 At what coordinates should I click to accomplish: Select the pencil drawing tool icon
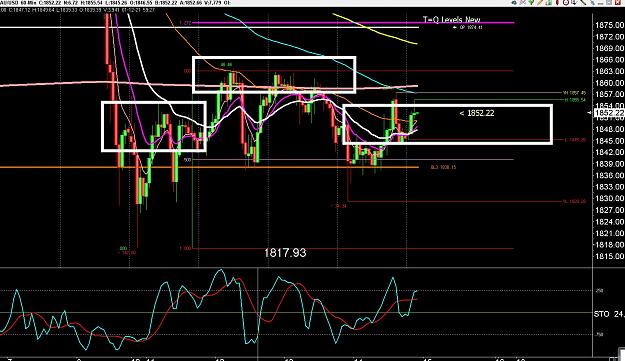point(540,2)
